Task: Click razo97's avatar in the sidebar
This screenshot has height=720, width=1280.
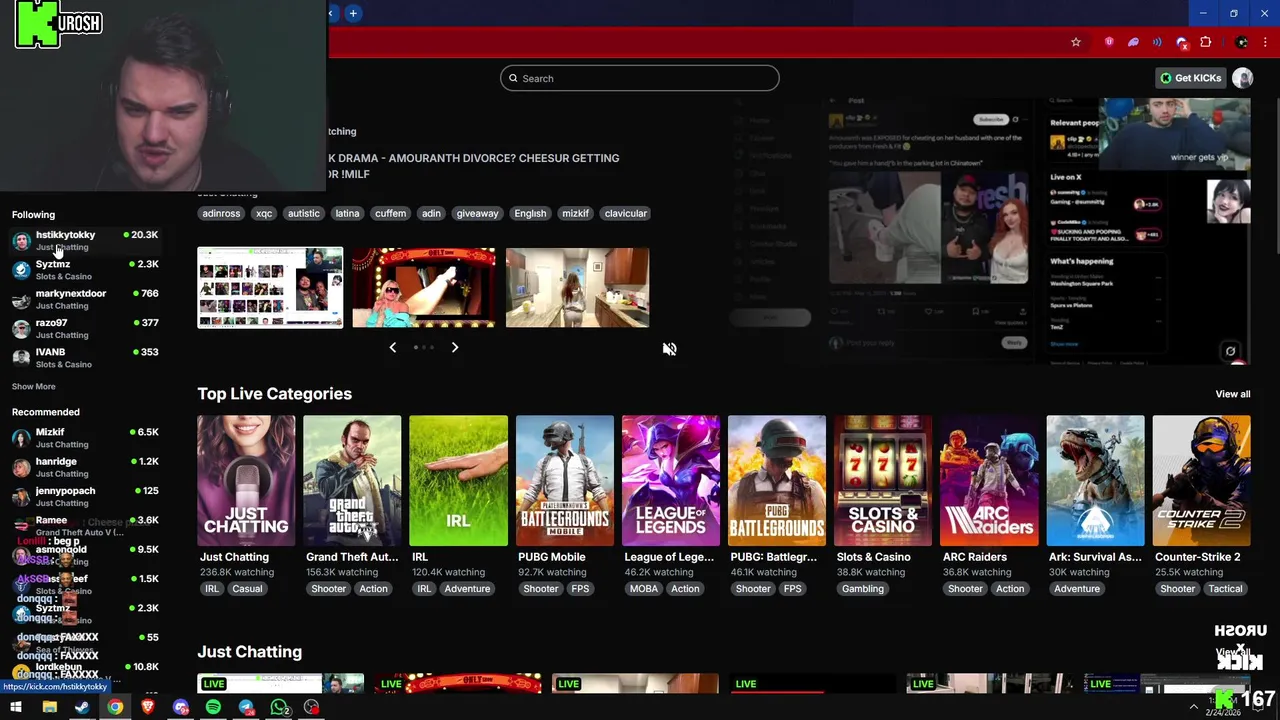Action: pyautogui.click(x=21, y=329)
